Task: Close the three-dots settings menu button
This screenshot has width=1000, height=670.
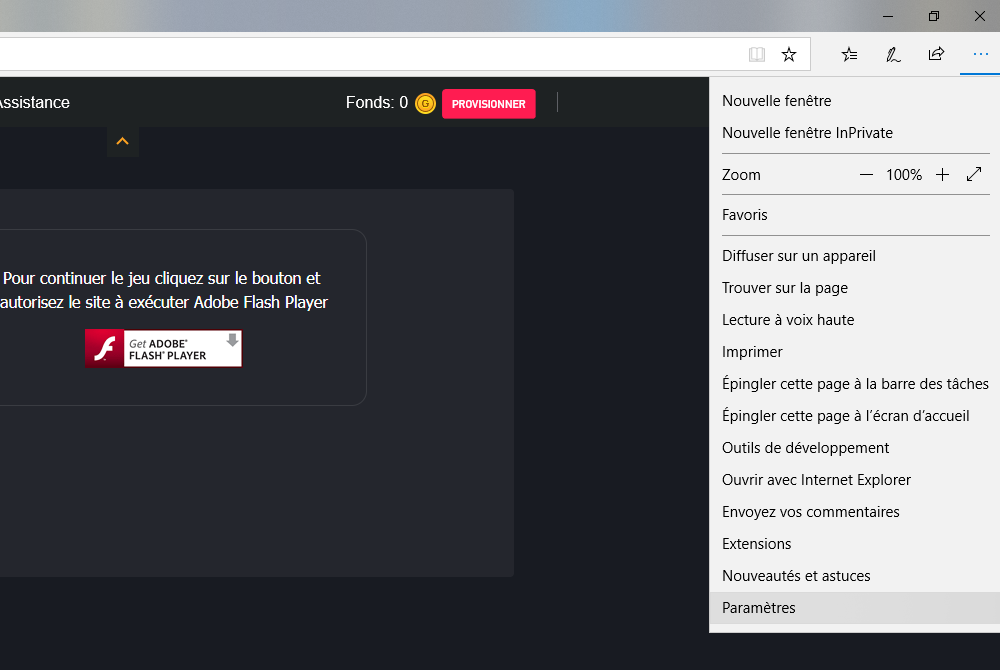Action: 980,55
